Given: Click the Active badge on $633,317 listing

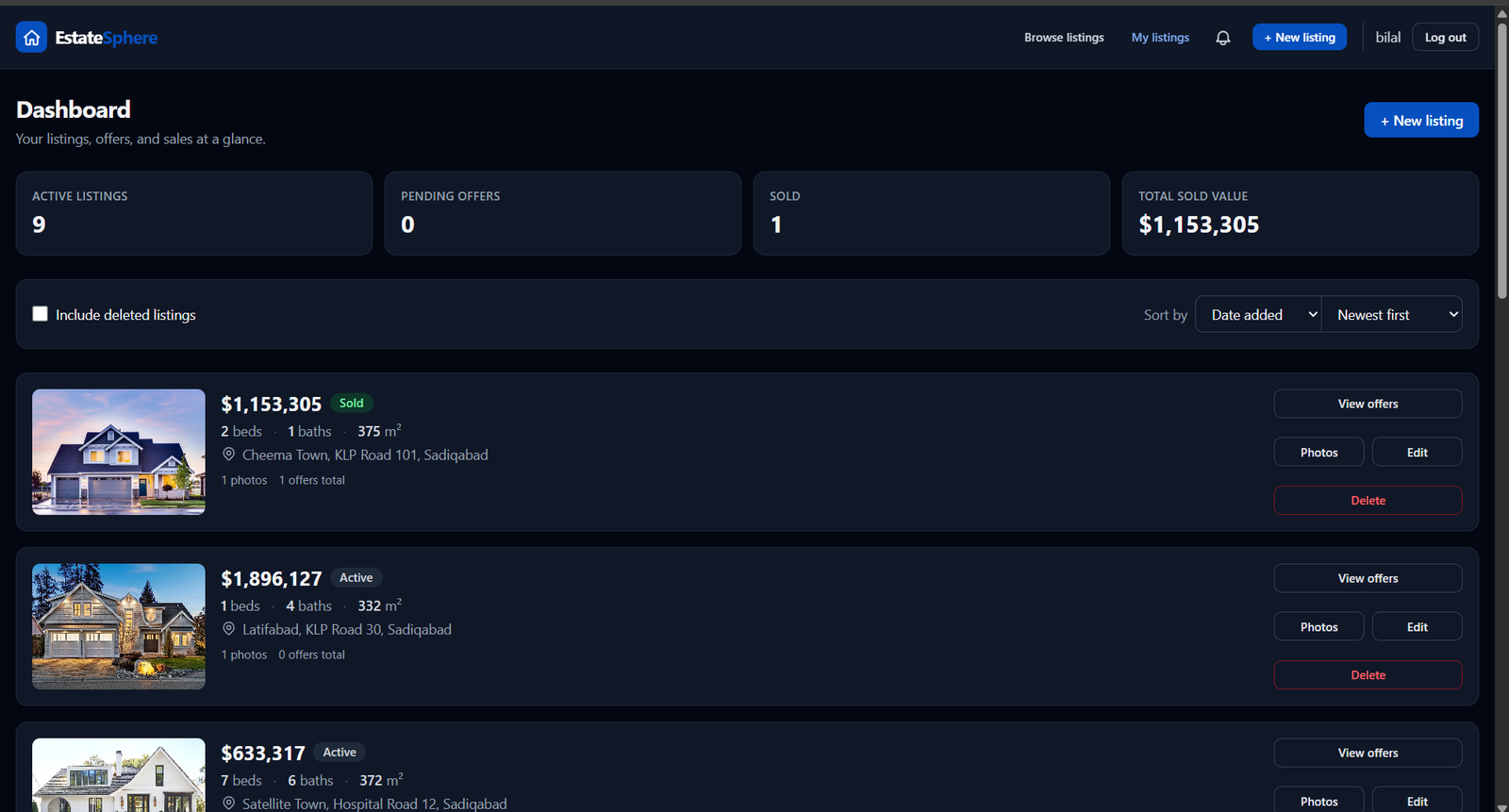Looking at the screenshot, I should [340, 752].
